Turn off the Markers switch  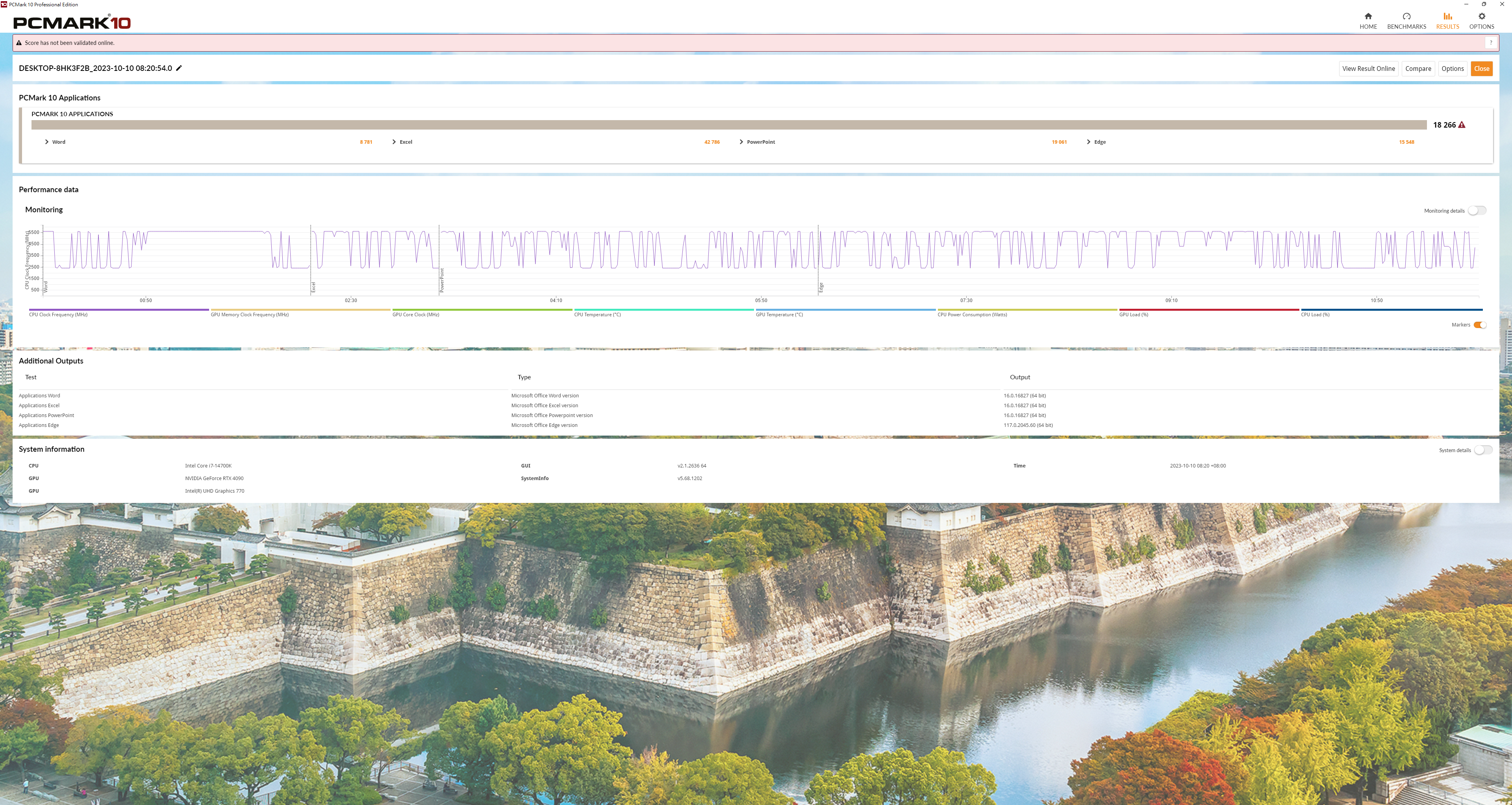[1480, 325]
